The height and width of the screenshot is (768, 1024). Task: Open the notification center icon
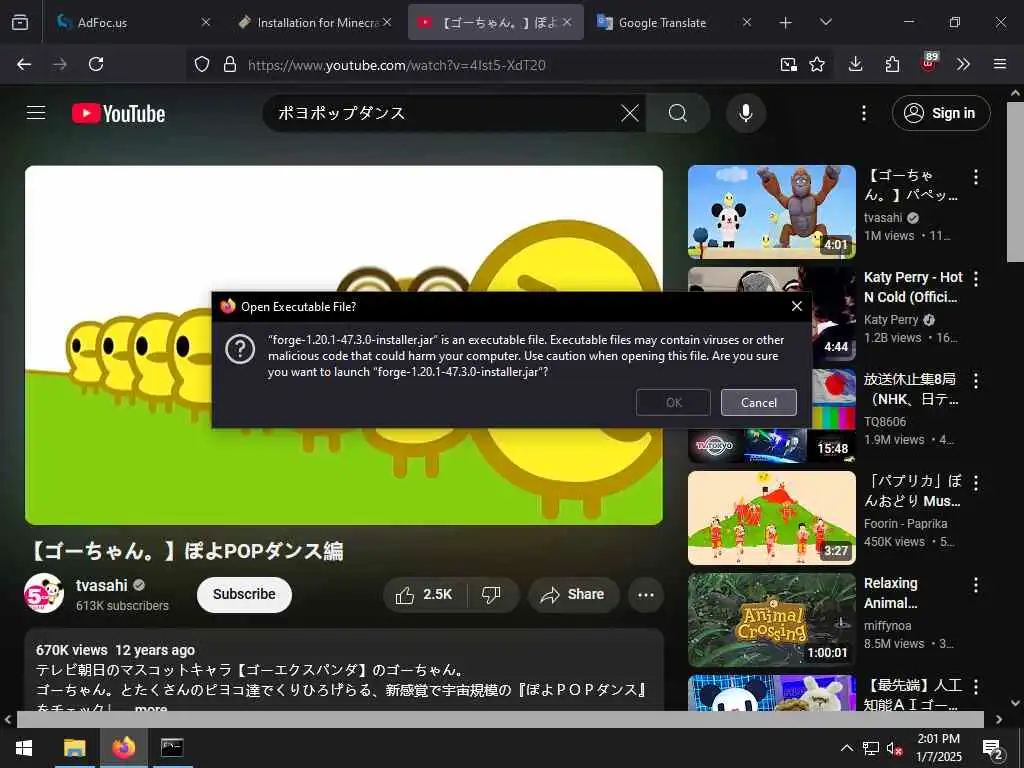click(993, 748)
